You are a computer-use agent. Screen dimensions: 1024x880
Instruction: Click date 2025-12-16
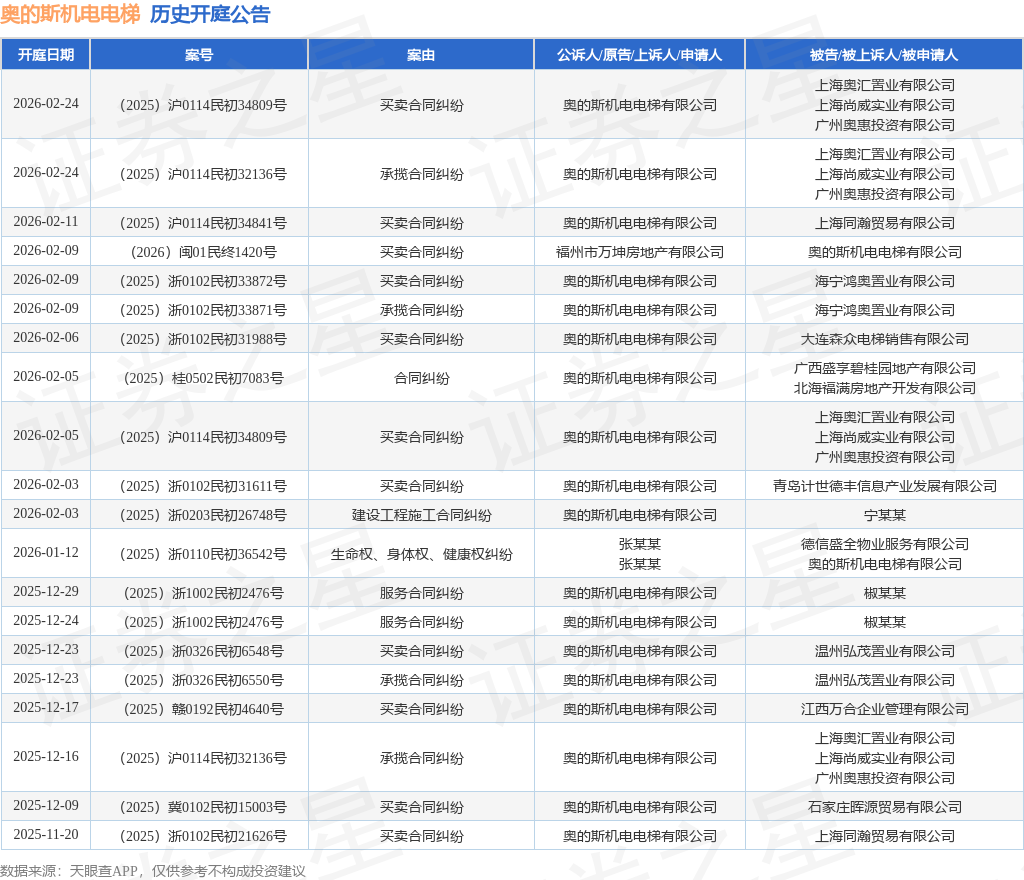(x=46, y=757)
